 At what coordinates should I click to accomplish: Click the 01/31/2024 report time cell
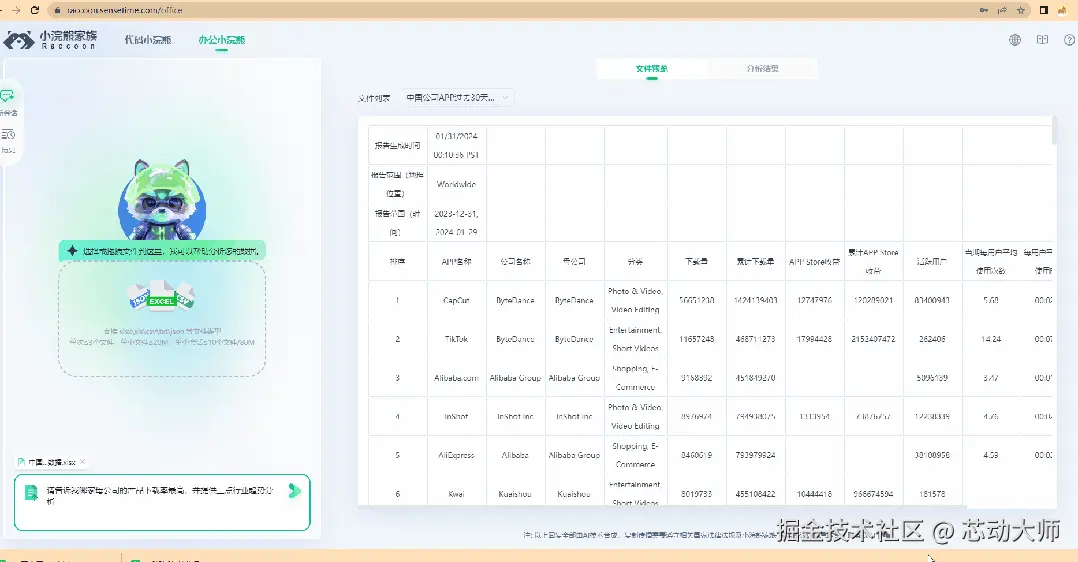pyautogui.click(x=456, y=145)
